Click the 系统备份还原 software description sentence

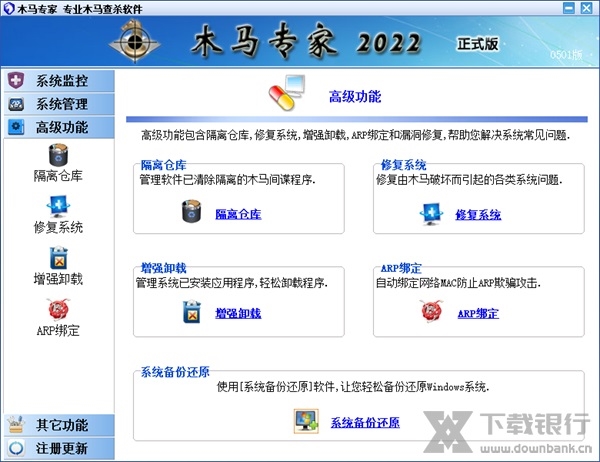tap(353, 387)
